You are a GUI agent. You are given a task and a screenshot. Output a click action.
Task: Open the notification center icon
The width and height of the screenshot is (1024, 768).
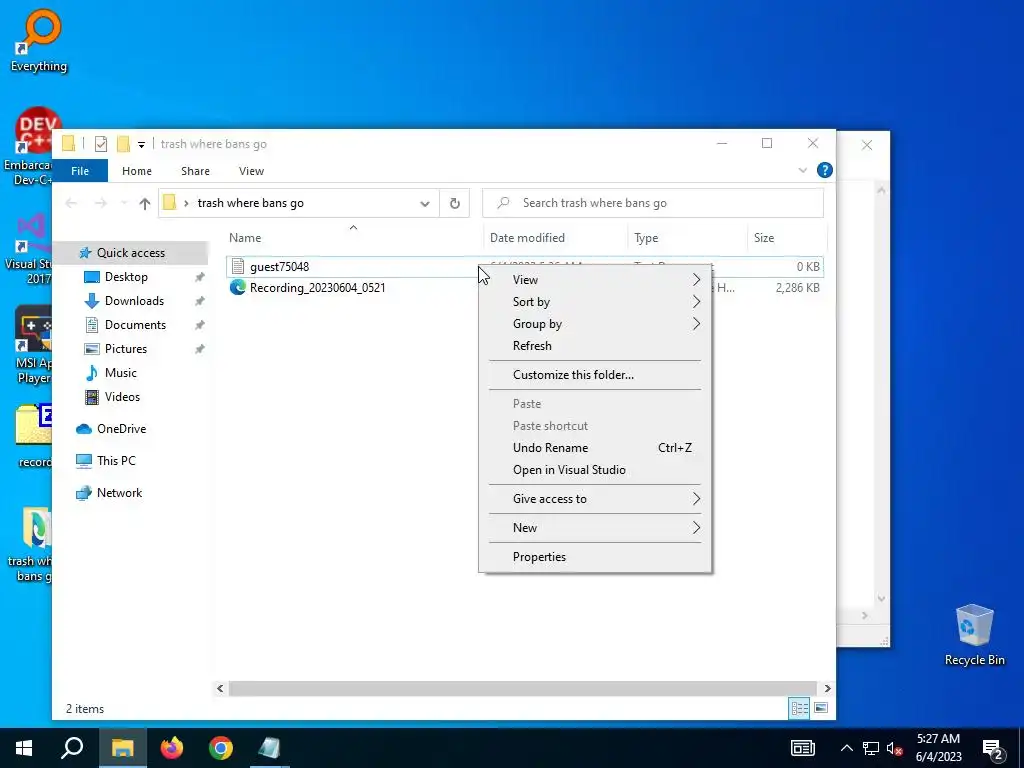pos(993,748)
